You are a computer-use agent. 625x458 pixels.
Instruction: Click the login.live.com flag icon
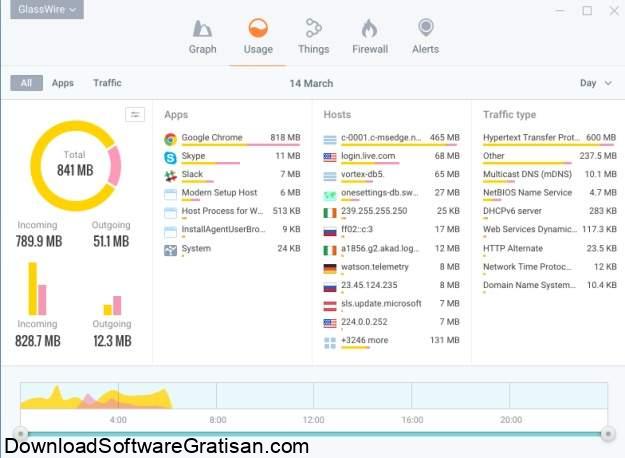330,157
